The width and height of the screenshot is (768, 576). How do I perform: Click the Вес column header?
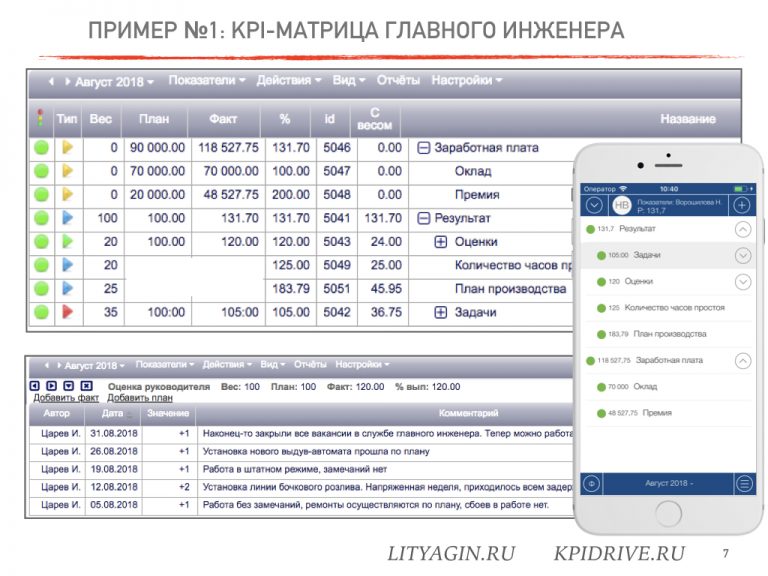click(101, 119)
